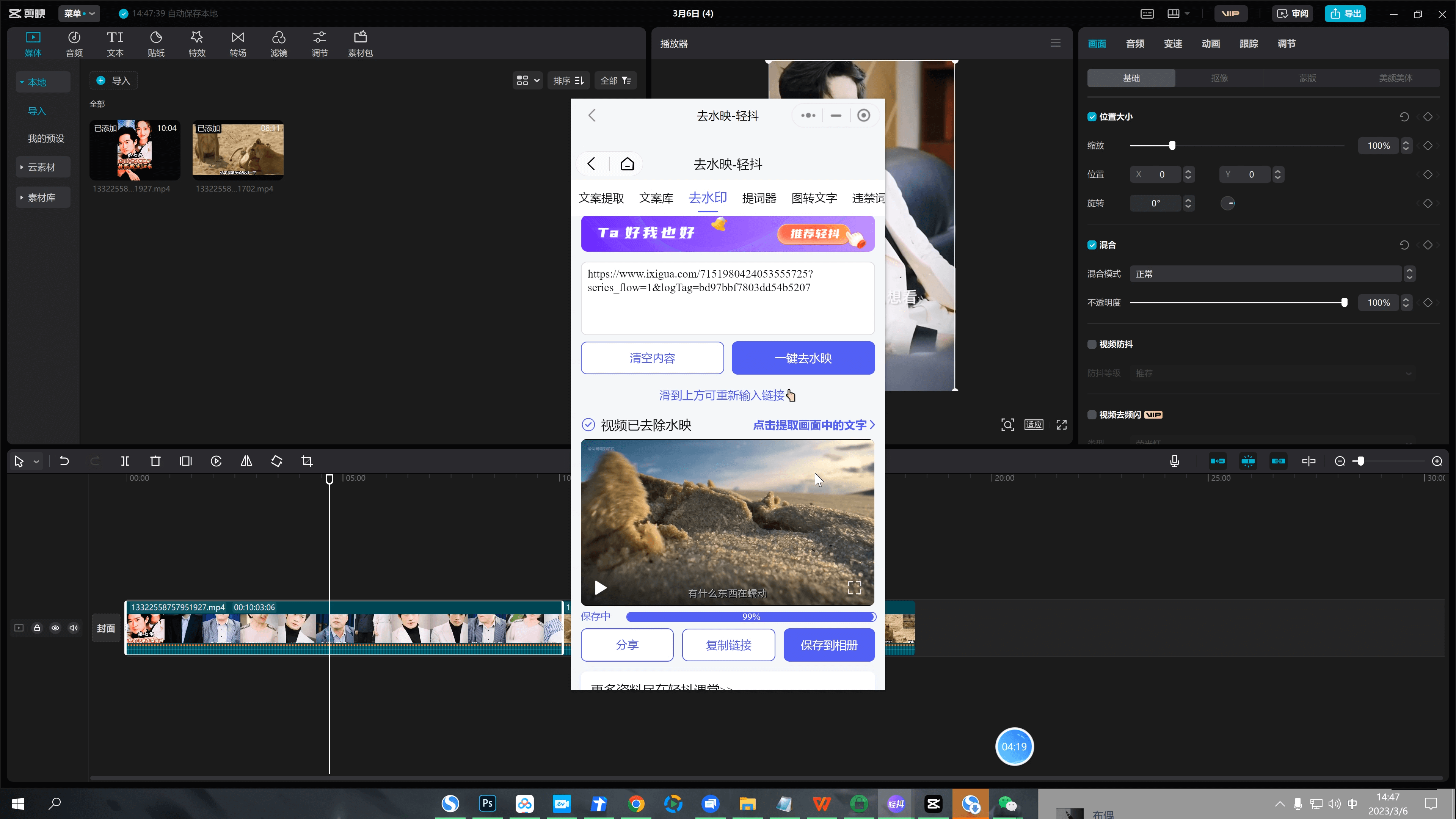The width and height of the screenshot is (1456, 819).
Task: Click the 导出 export button
Action: (1345, 14)
